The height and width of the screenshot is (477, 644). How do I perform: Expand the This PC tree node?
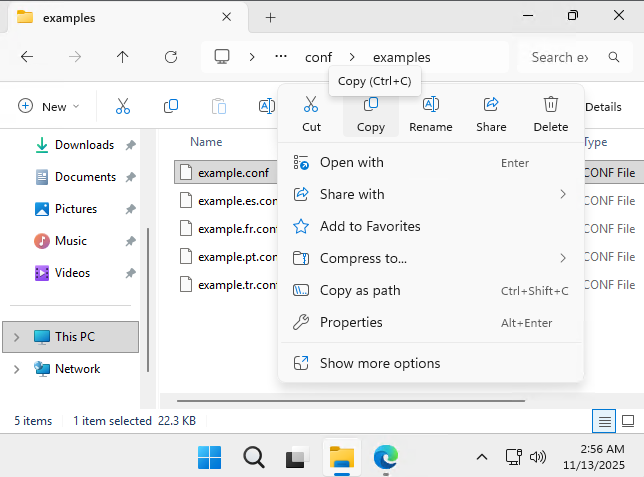pos(16,337)
